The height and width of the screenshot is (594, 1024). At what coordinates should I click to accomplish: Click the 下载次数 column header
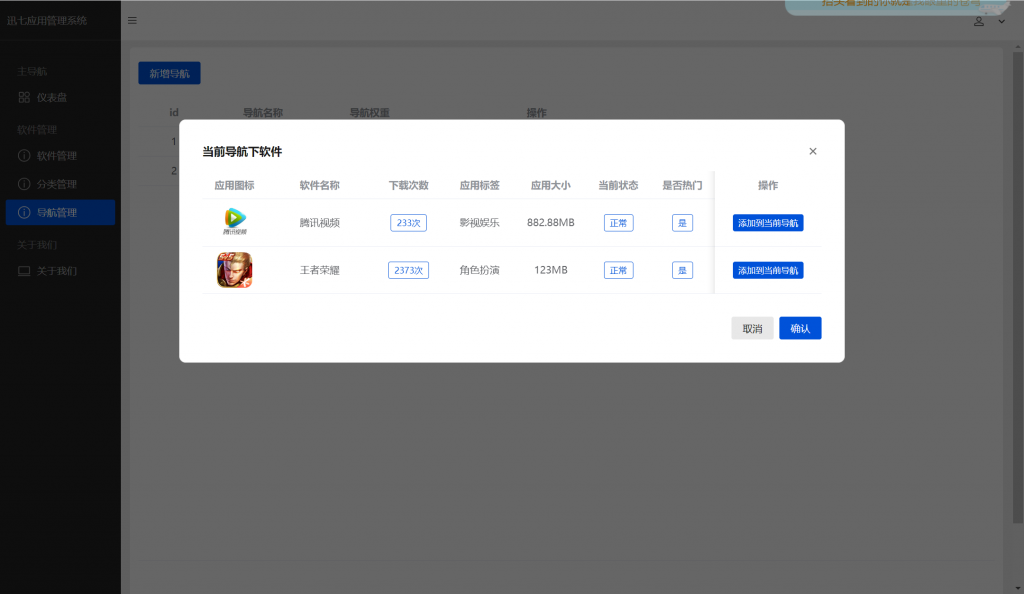click(408, 185)
